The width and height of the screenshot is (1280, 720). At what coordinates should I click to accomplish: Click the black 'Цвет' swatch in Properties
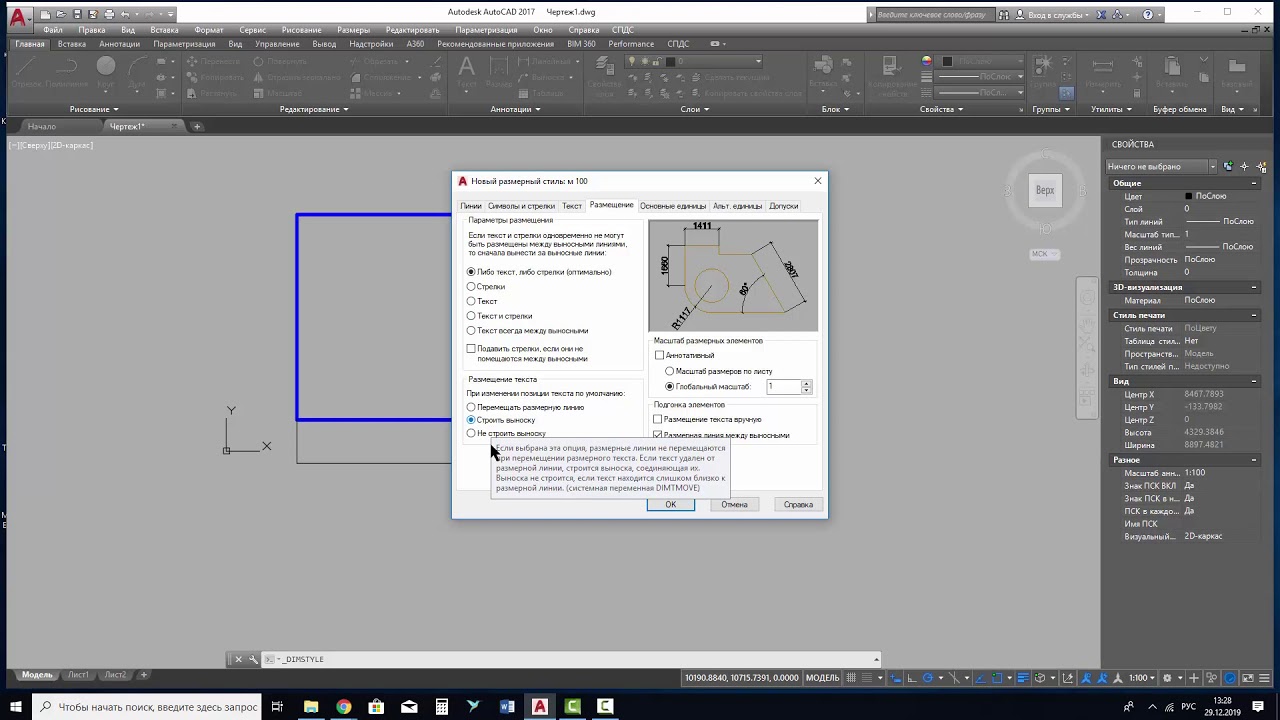[x=1189, y=197]
